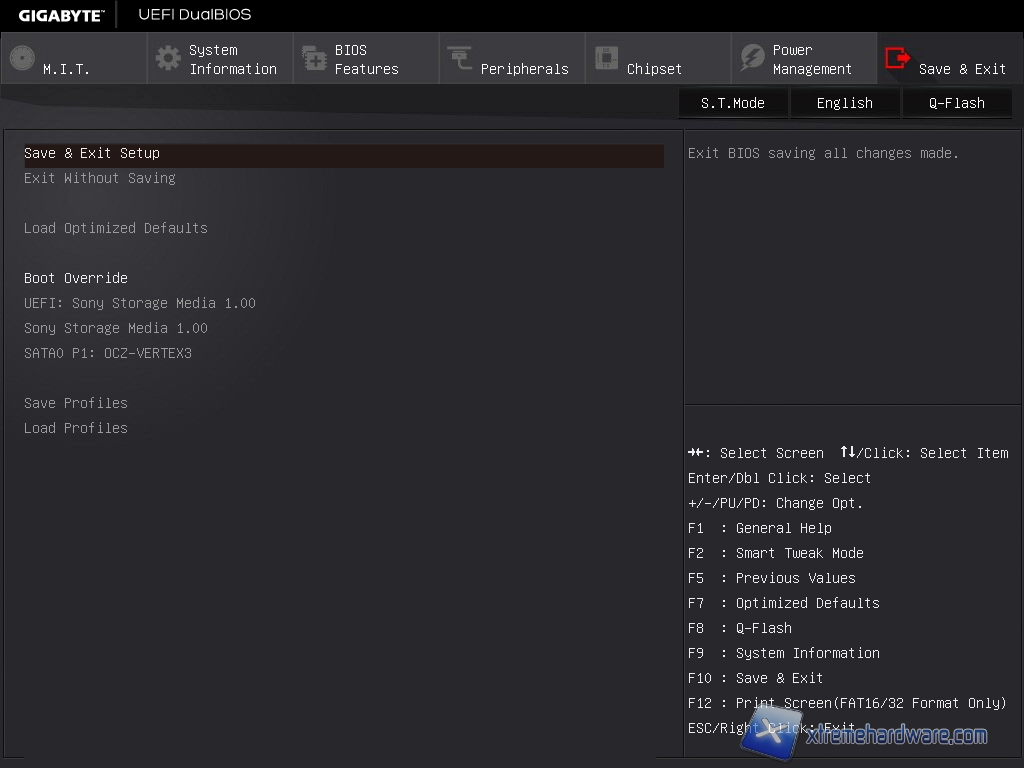Click the GIGABYTE logo

click(58, 15)
